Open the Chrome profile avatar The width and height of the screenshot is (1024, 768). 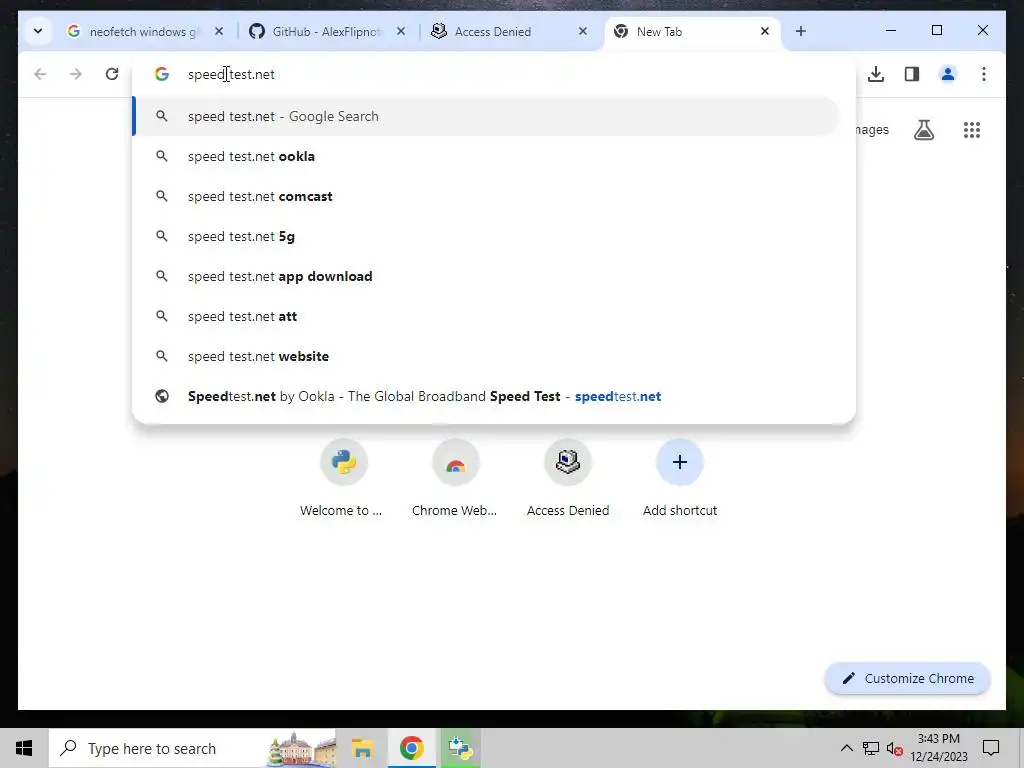pyautogui.click(x=948, y=74)
